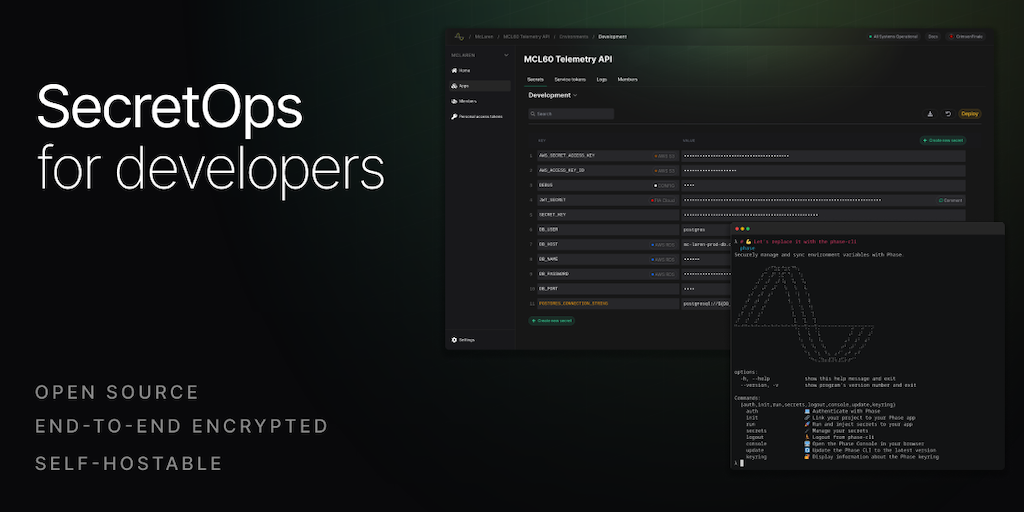The height and width of the screenshot is (512, 1024).
Task: Click McLaren in the breadcrumb
Action: (x=484, y=37)
